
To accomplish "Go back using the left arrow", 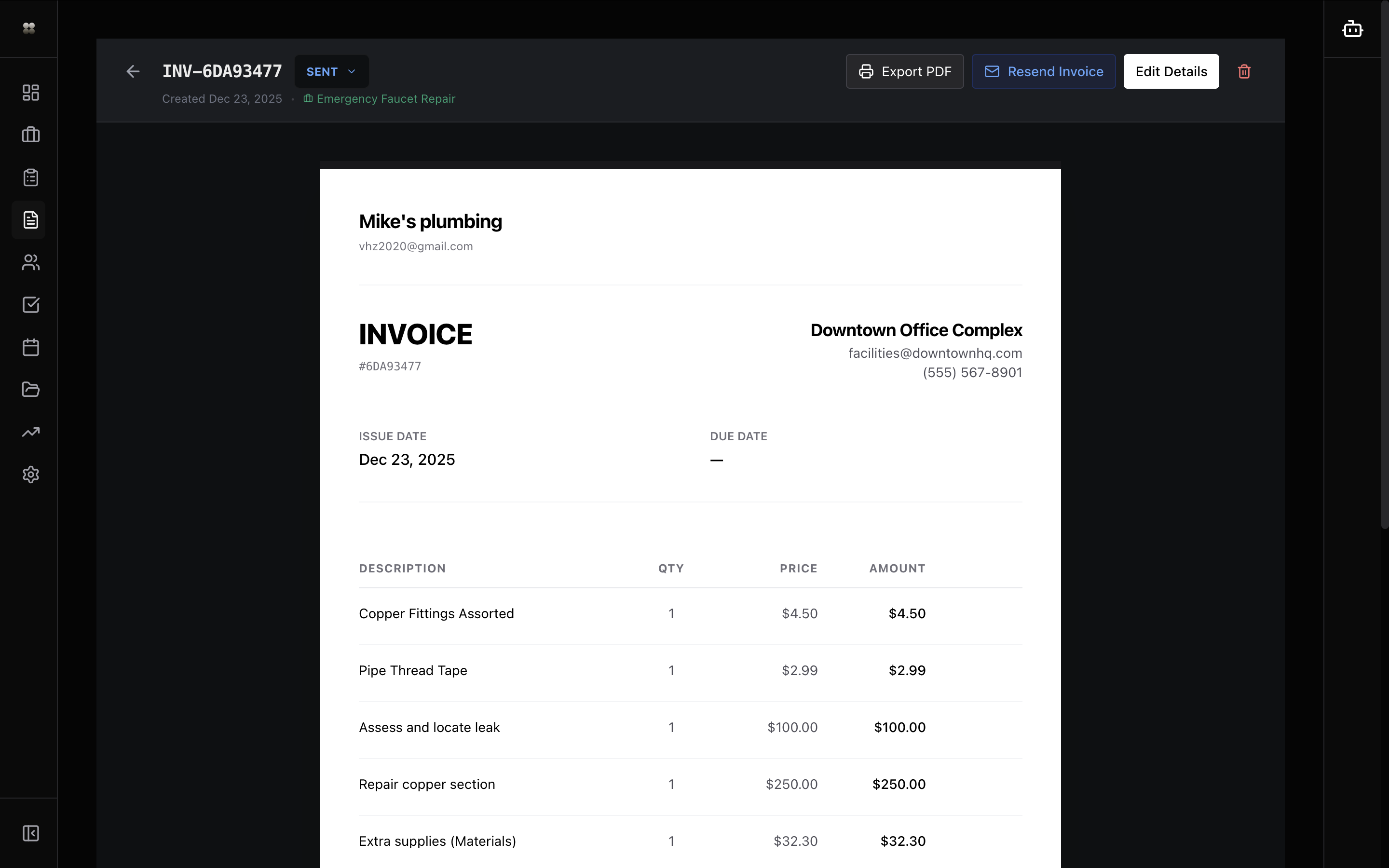I will [133, 71].
